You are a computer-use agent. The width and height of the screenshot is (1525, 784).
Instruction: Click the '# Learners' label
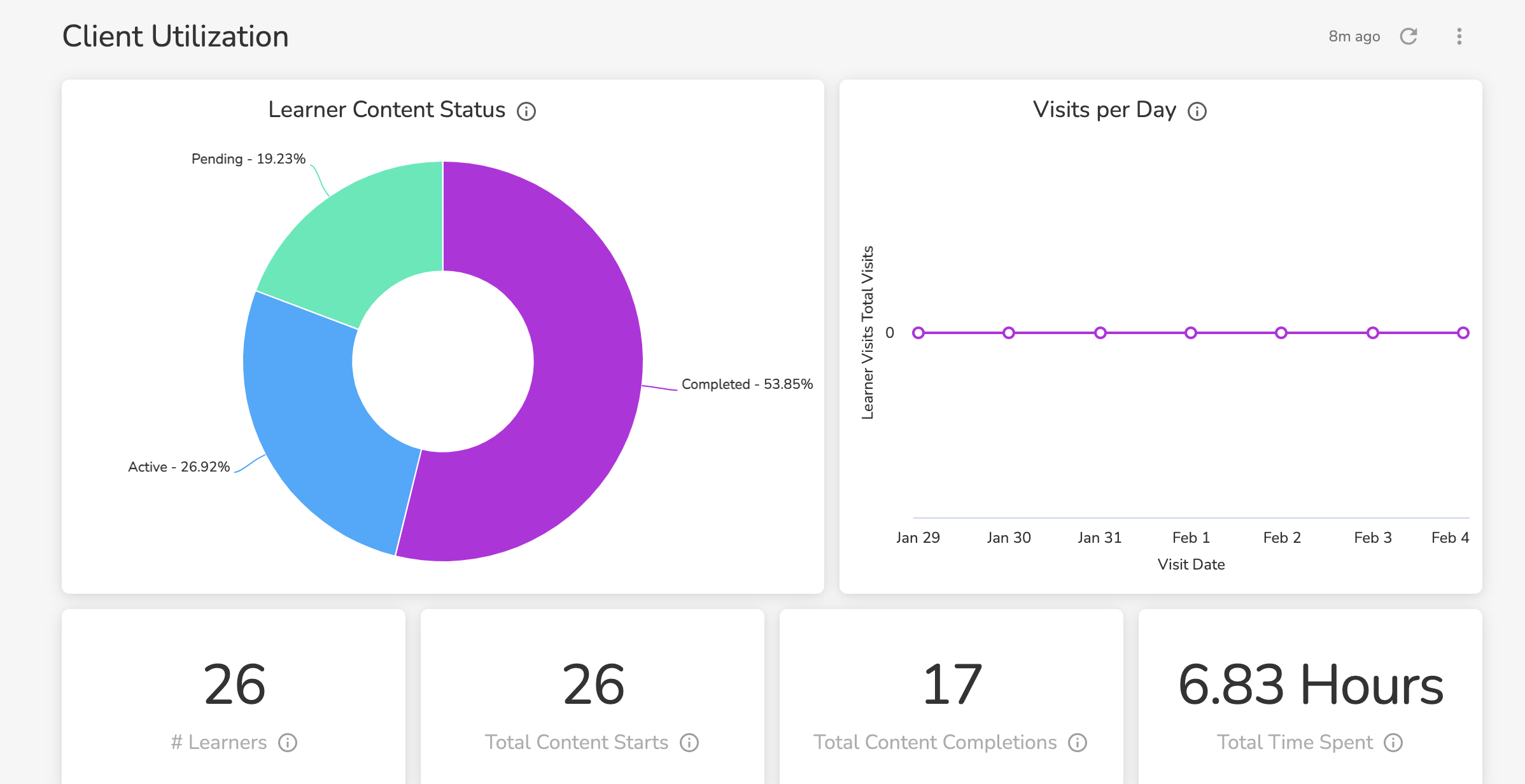point(219,743)
